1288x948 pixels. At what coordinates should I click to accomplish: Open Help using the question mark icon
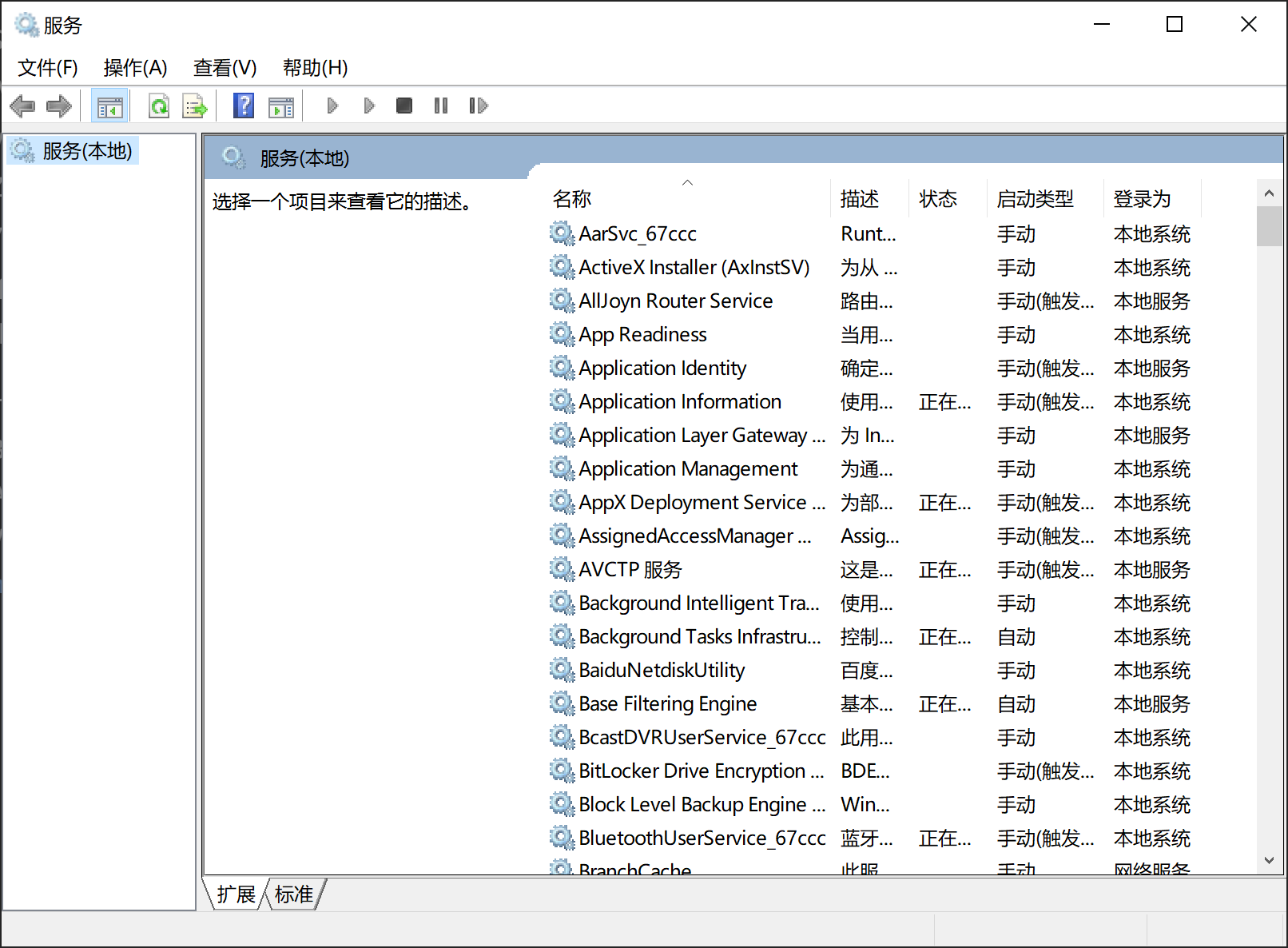(x=243, y=105)
